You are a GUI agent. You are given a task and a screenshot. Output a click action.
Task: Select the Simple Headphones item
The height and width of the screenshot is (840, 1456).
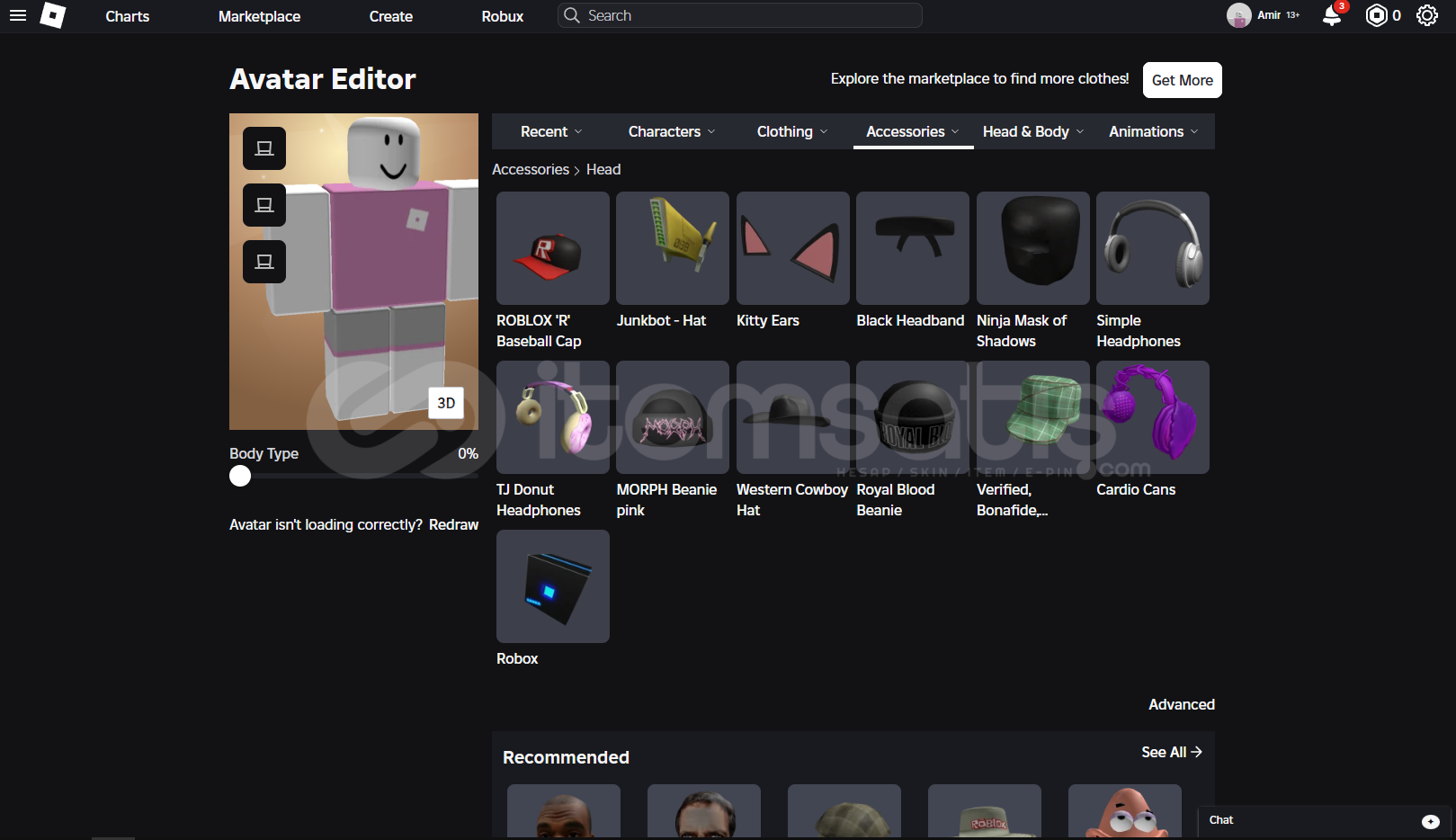click(1153, 248)
